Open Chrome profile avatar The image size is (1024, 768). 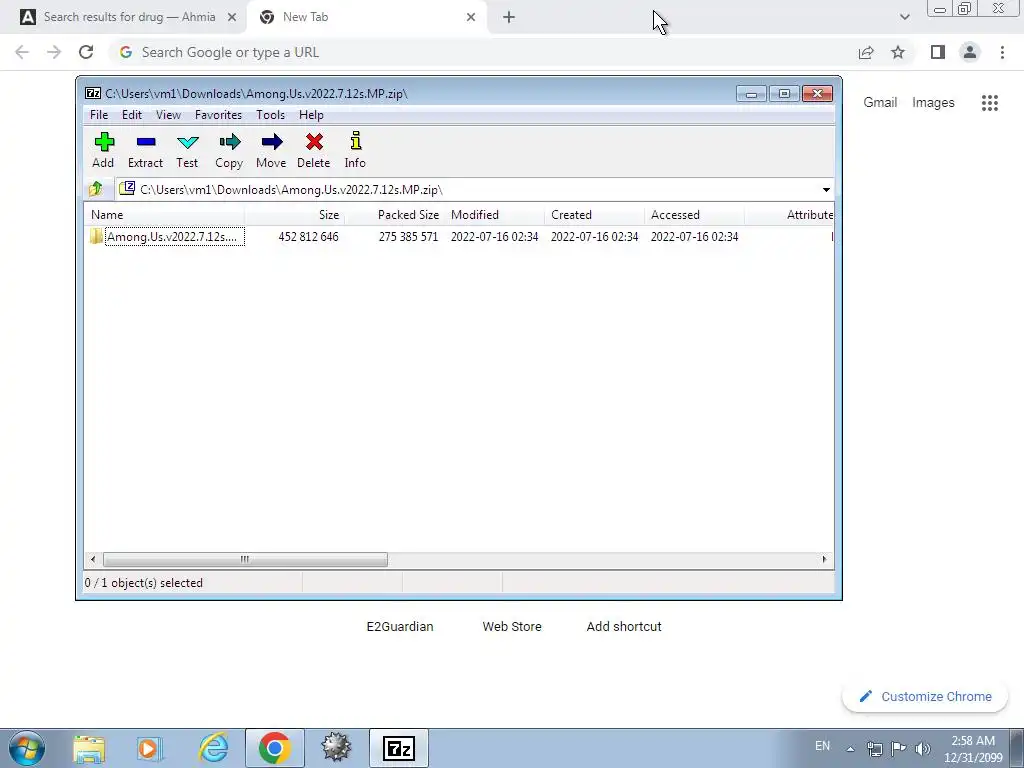click(x=970, y=52)
